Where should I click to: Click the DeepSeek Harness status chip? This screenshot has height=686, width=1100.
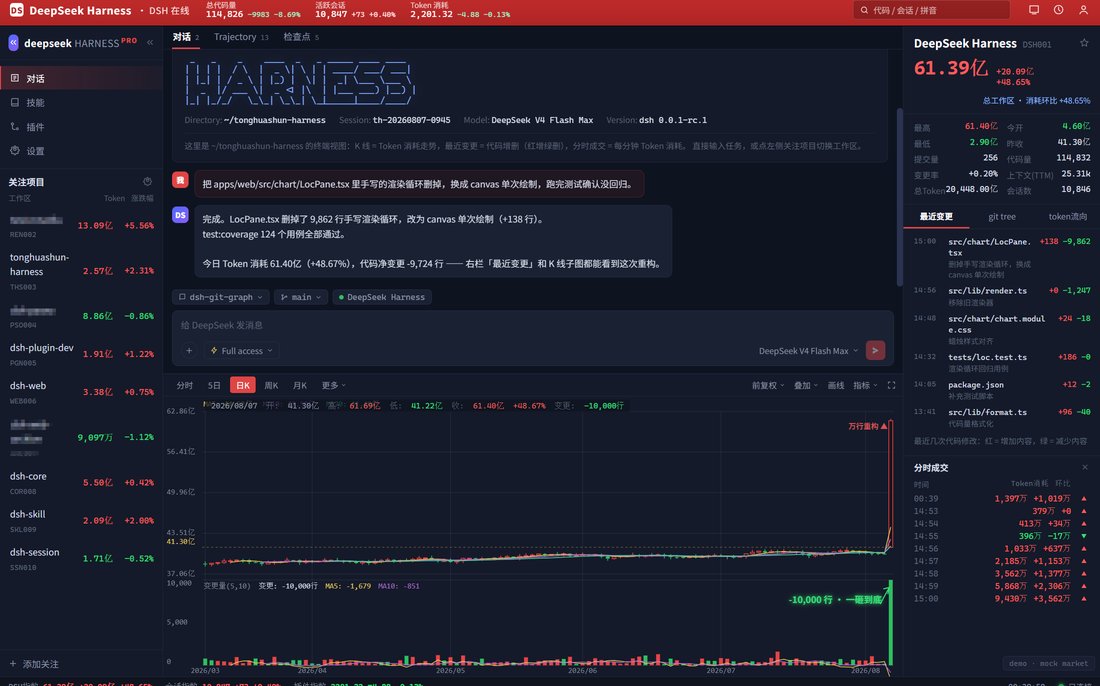coord(382,297)
